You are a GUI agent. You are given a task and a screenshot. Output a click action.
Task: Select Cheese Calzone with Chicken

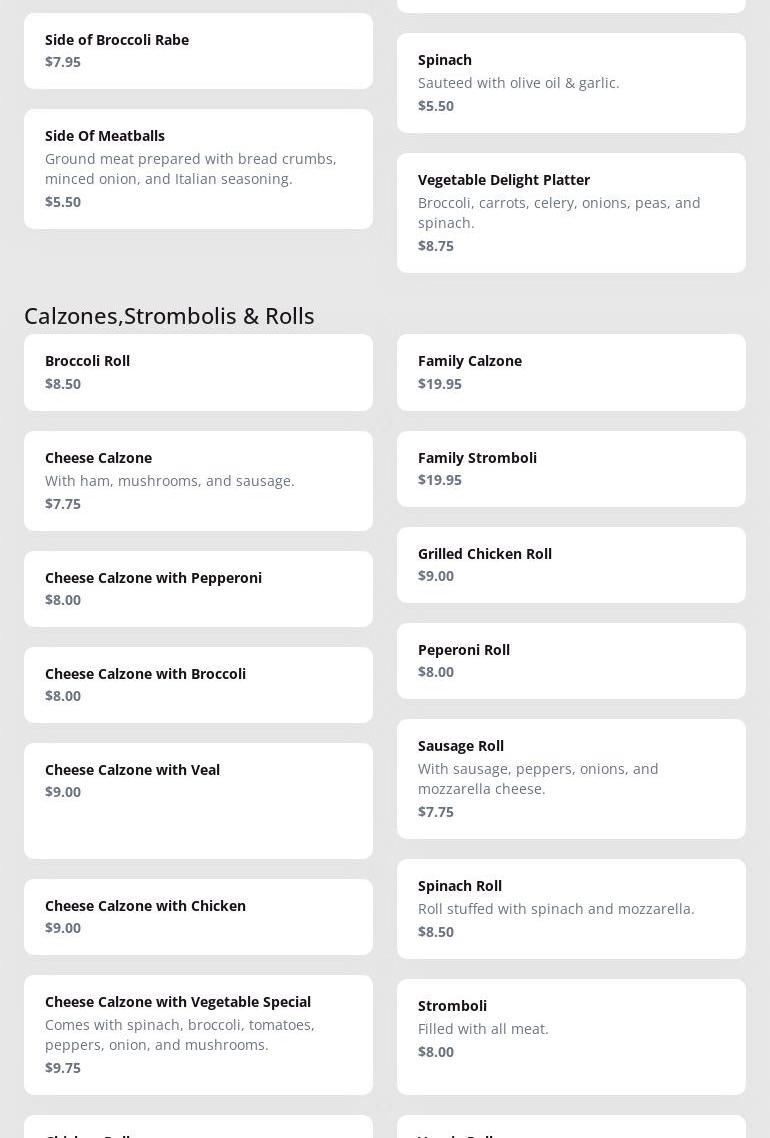198,917
